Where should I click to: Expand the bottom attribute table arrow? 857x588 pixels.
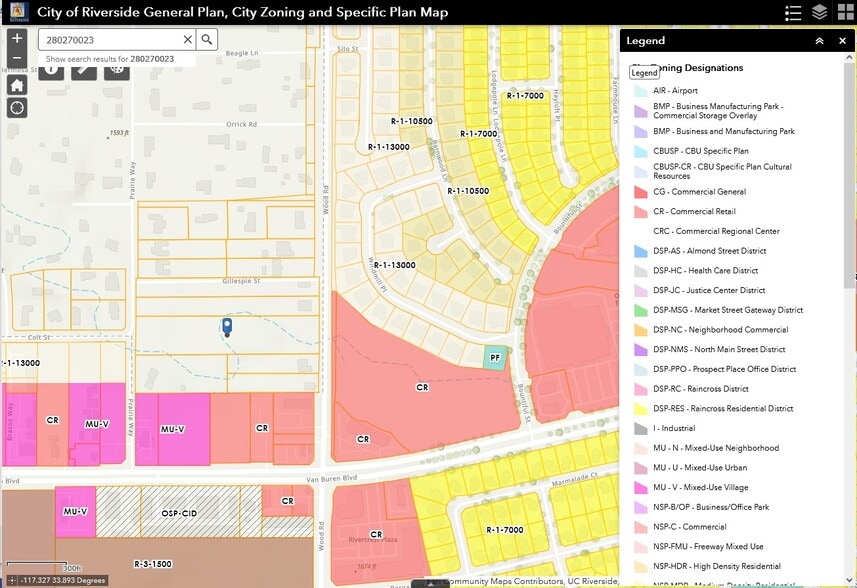(x=428, y=583)
